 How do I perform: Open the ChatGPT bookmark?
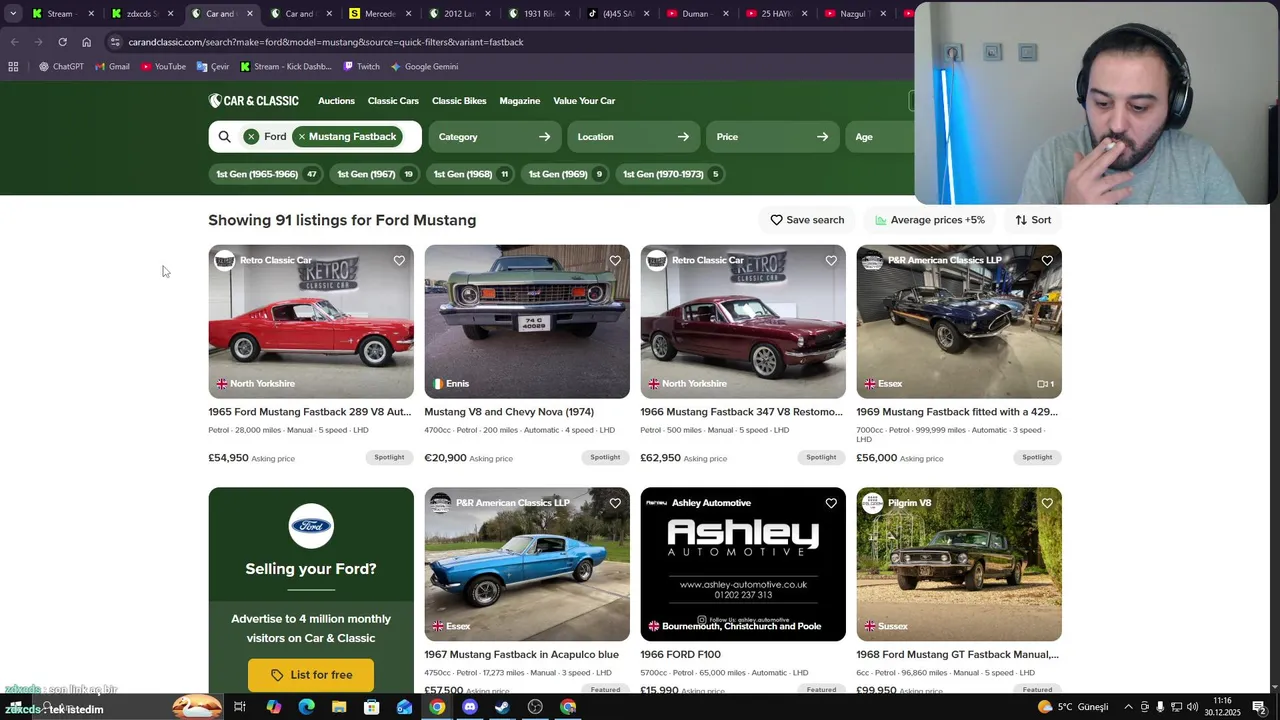pyautogui.click(x=60, y=67)
